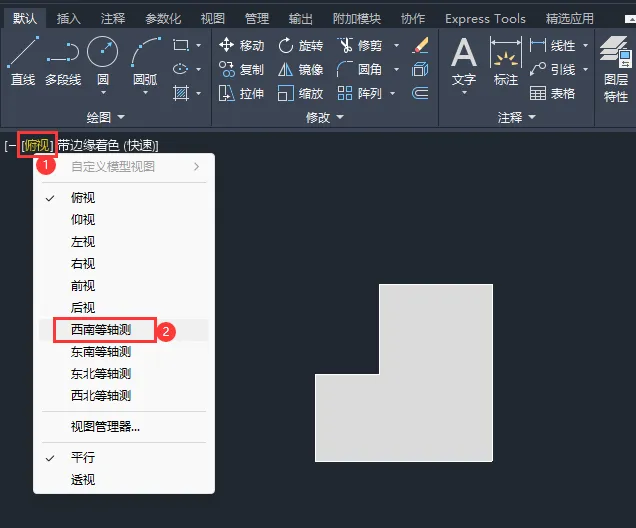Expand the Fillet (圆角) dropdown arrow
The height and width of the screenshot is (528, 636).
[396, 69]
